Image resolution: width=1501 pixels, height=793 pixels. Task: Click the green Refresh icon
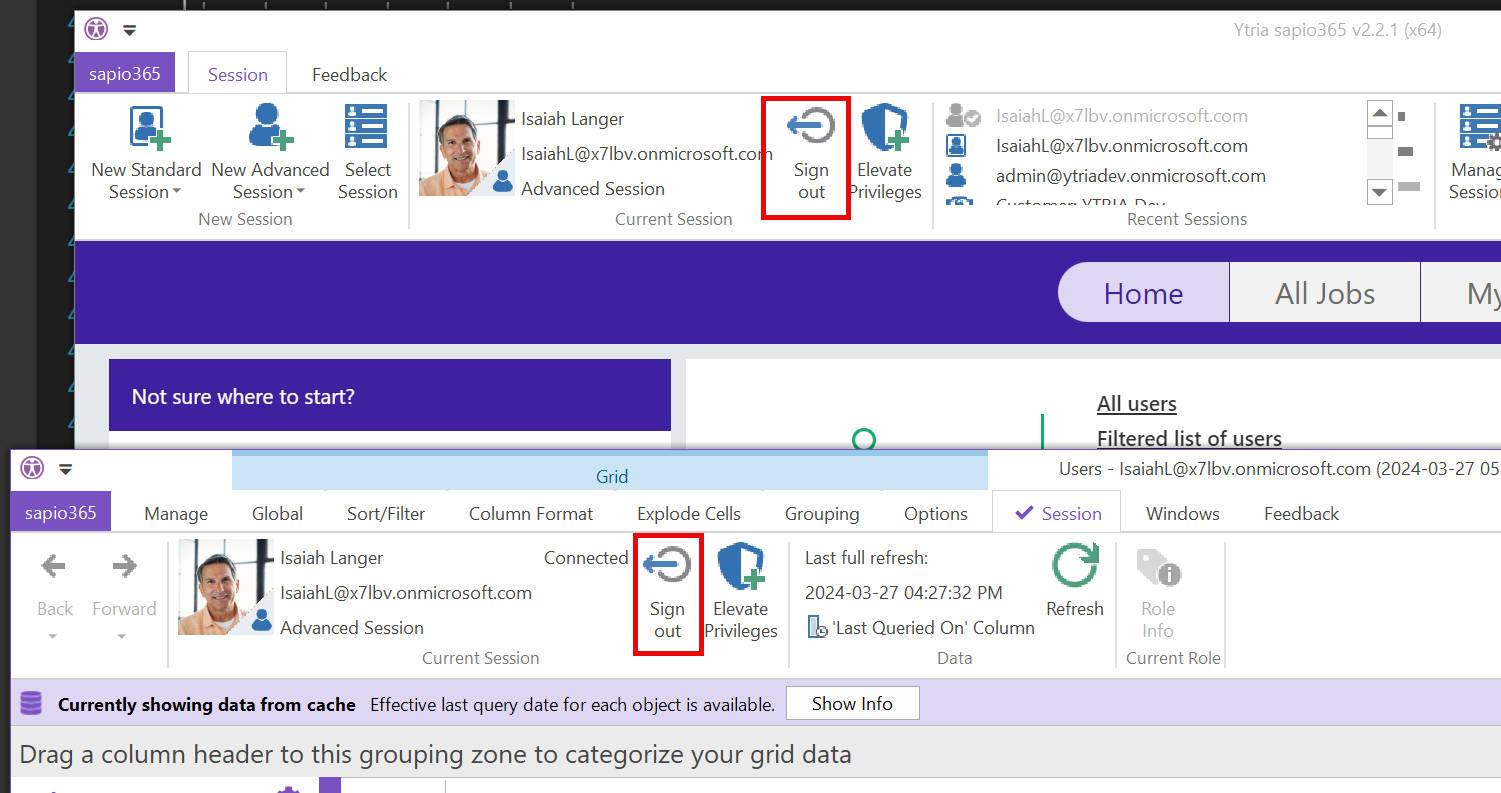1074,567
